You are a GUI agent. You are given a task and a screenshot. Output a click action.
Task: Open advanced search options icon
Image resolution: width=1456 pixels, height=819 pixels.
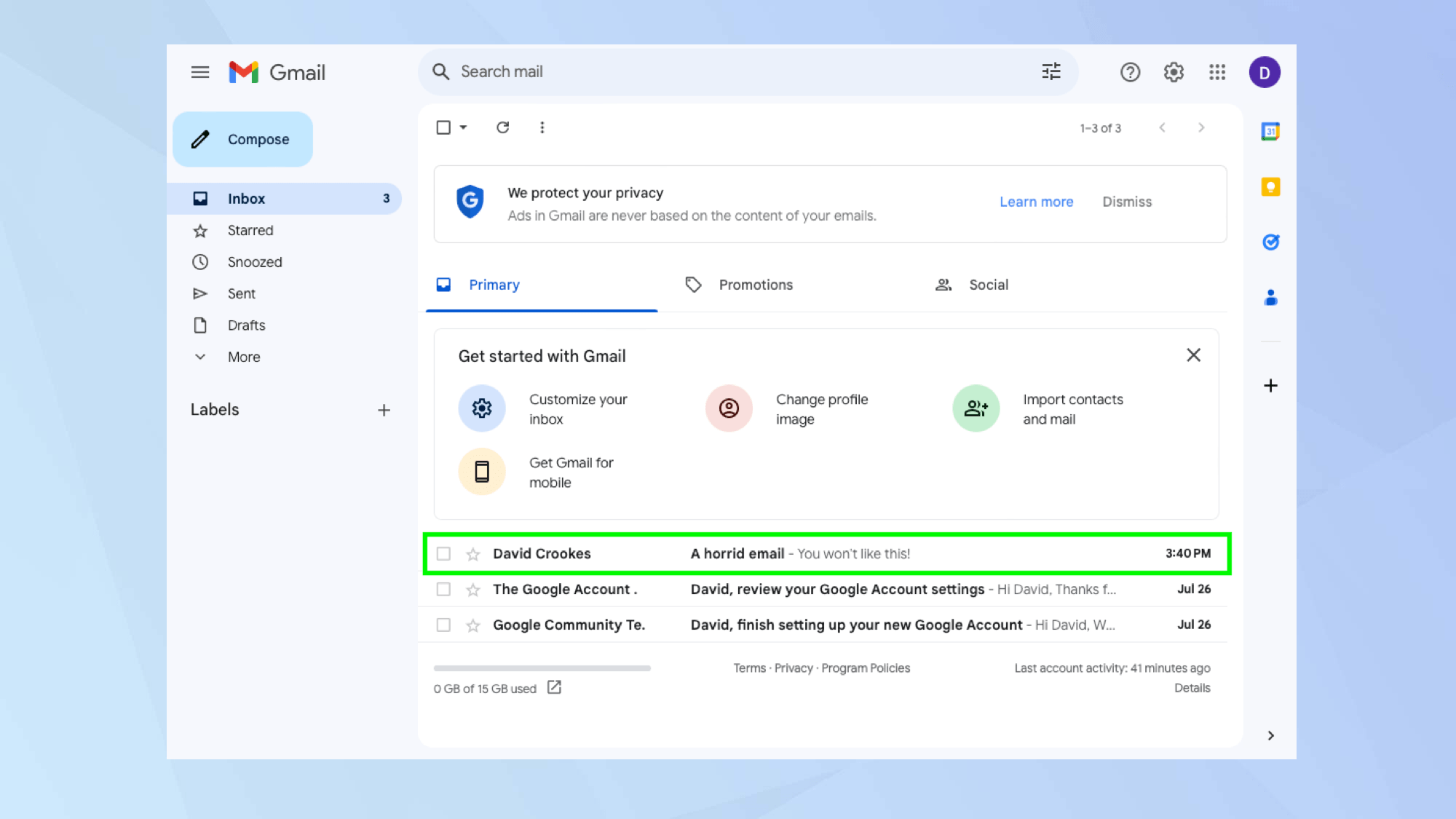1051,71
